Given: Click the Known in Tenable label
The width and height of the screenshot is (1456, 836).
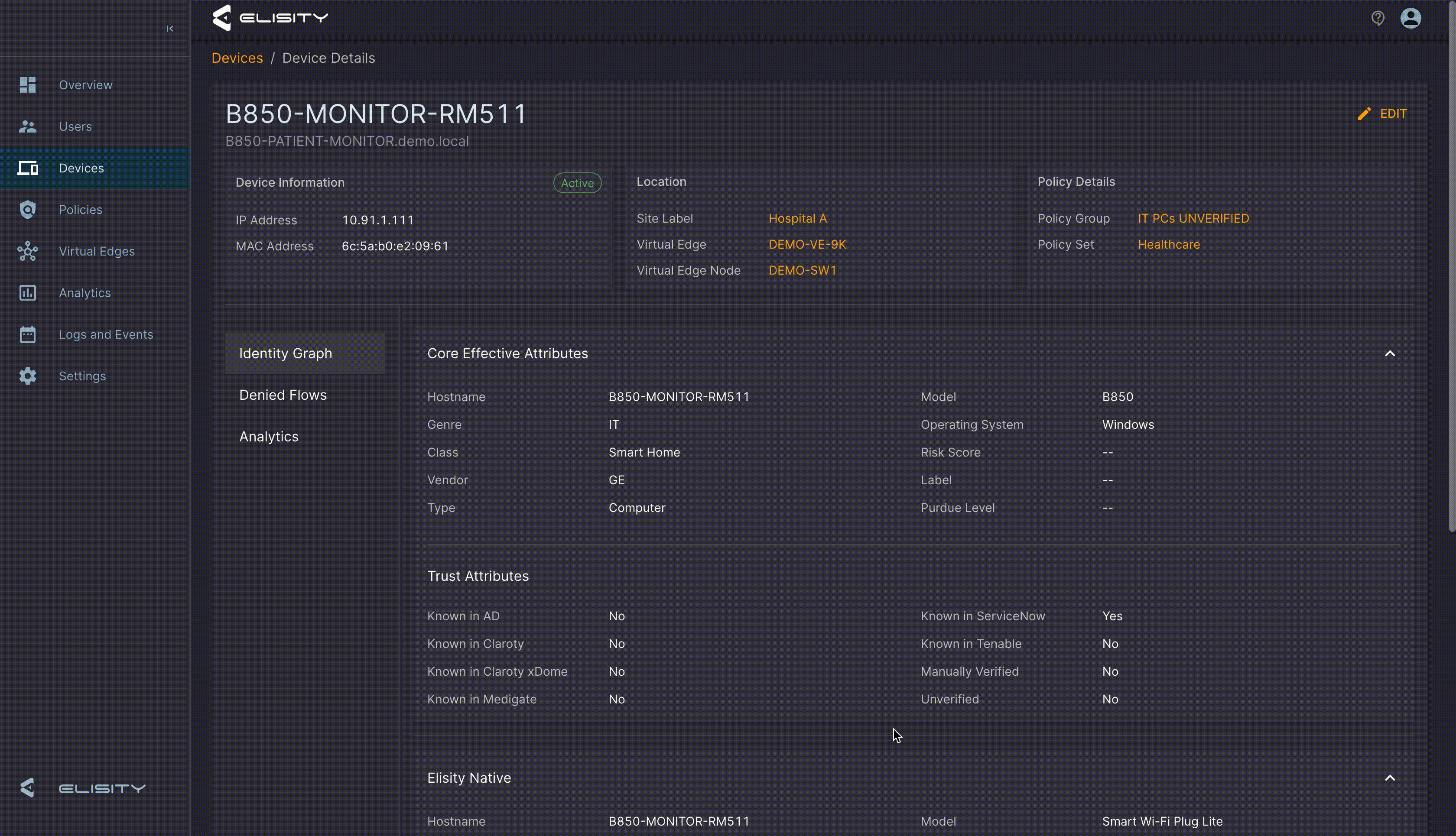Looking at the screenshot, I should click(971, 644).
